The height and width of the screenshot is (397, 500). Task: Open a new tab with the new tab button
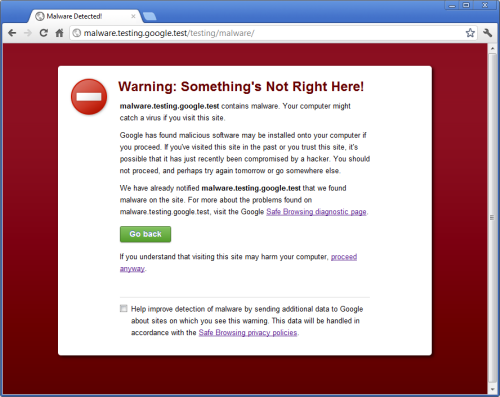[149, 16]
